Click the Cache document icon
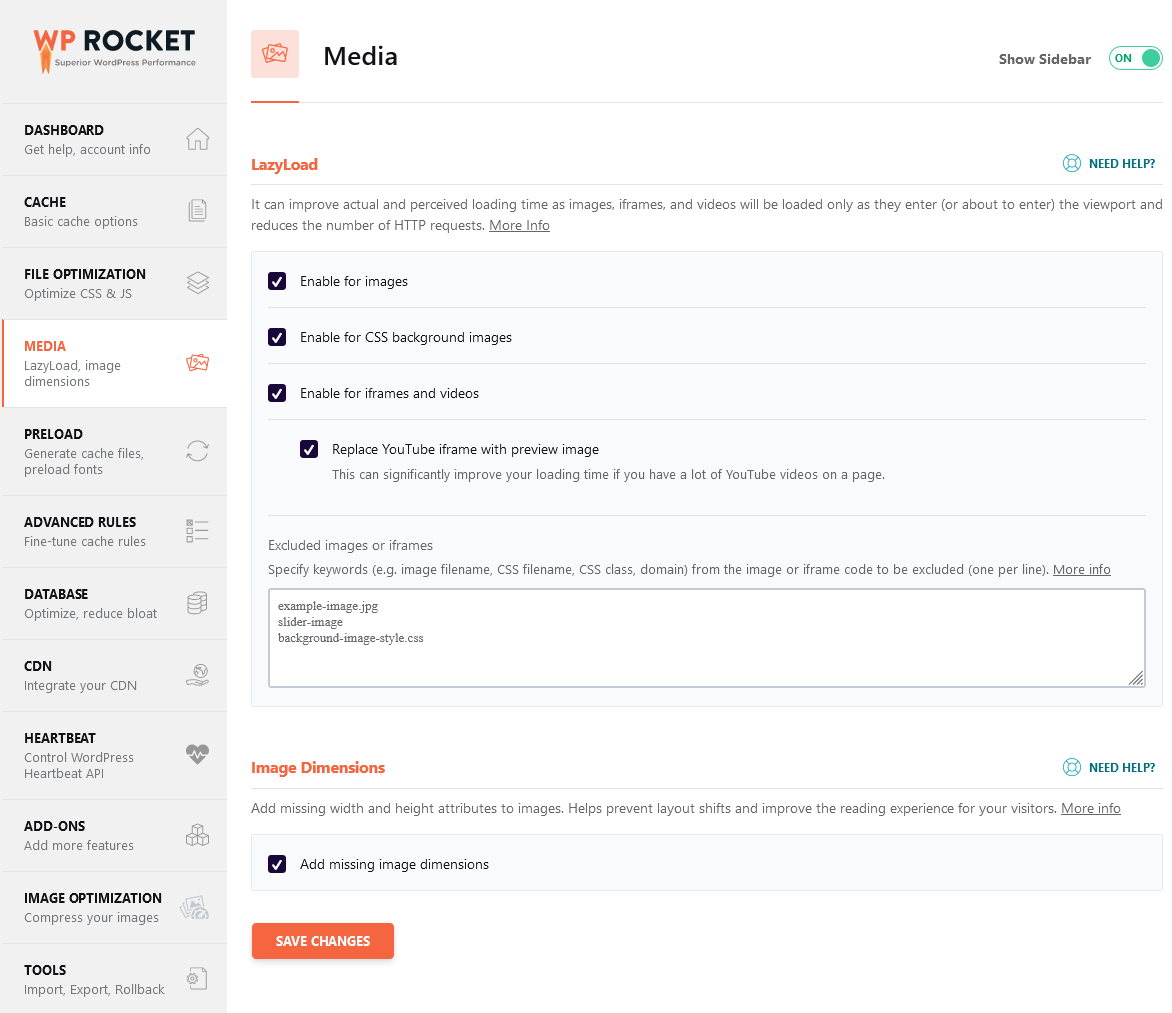Viewport: 1172px width, 1013px height. point(197,211)
